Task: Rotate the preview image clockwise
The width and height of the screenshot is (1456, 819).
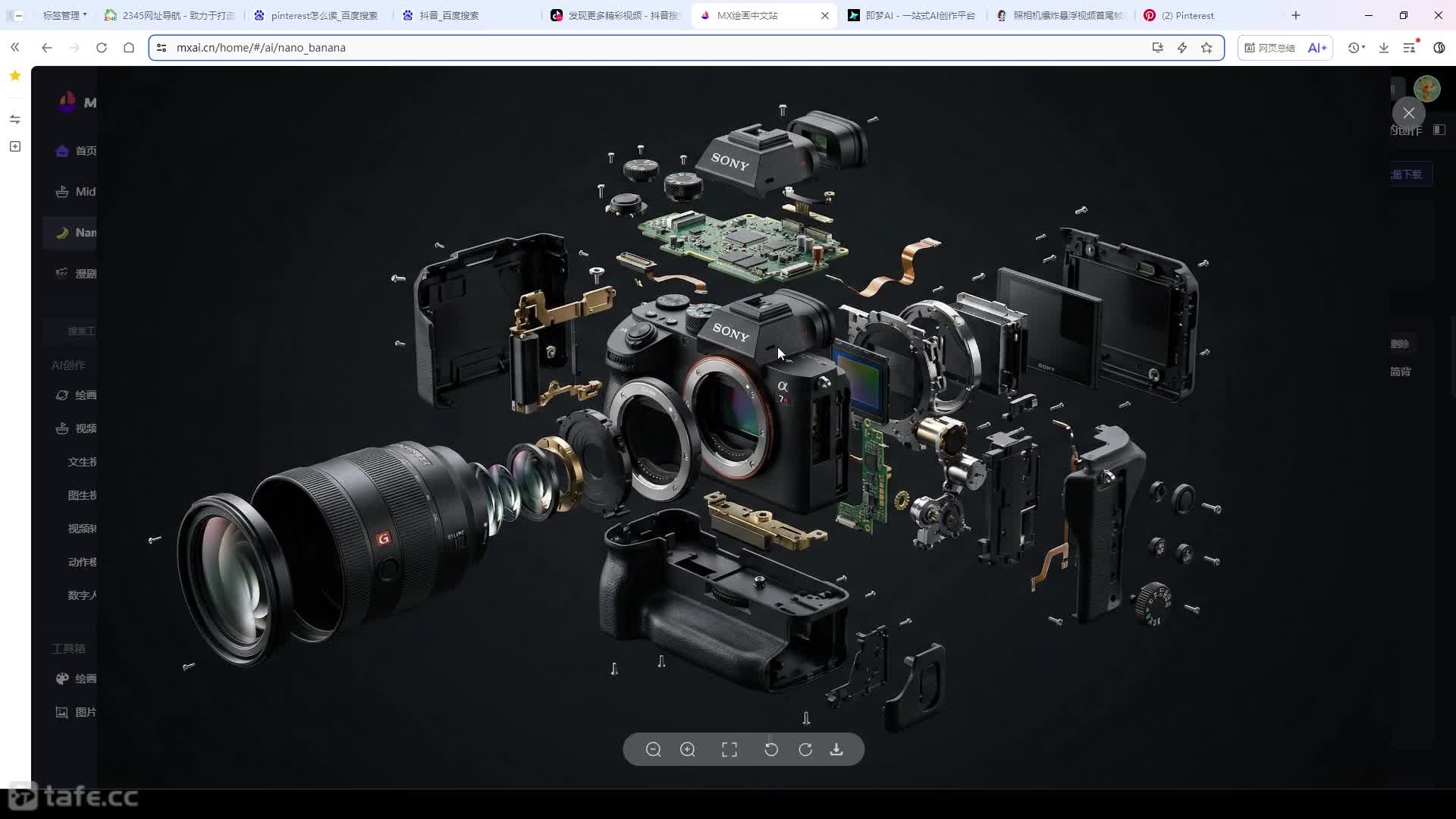Action: (x=805, y=750)
